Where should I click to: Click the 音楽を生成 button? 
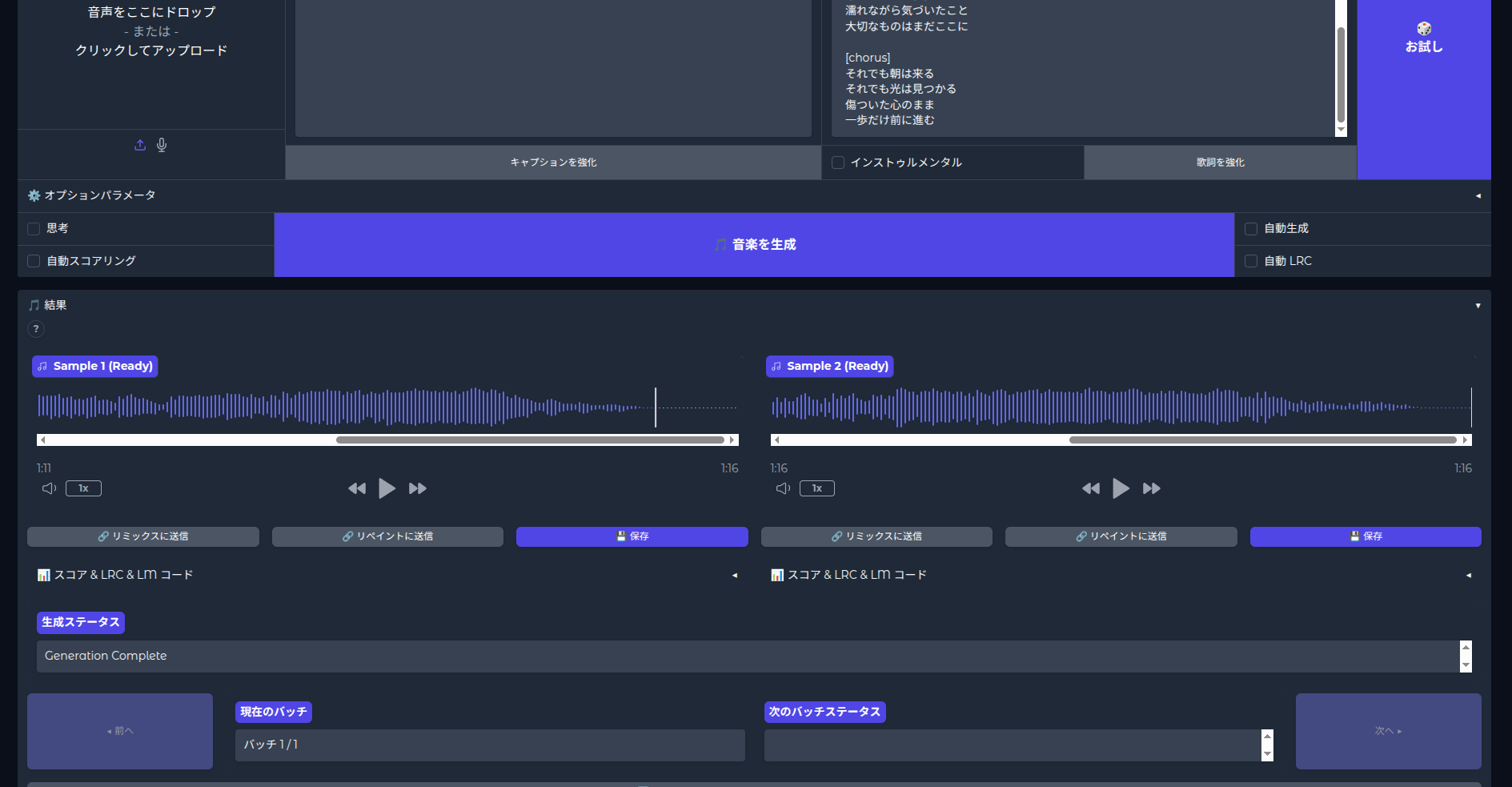point(754,245)
